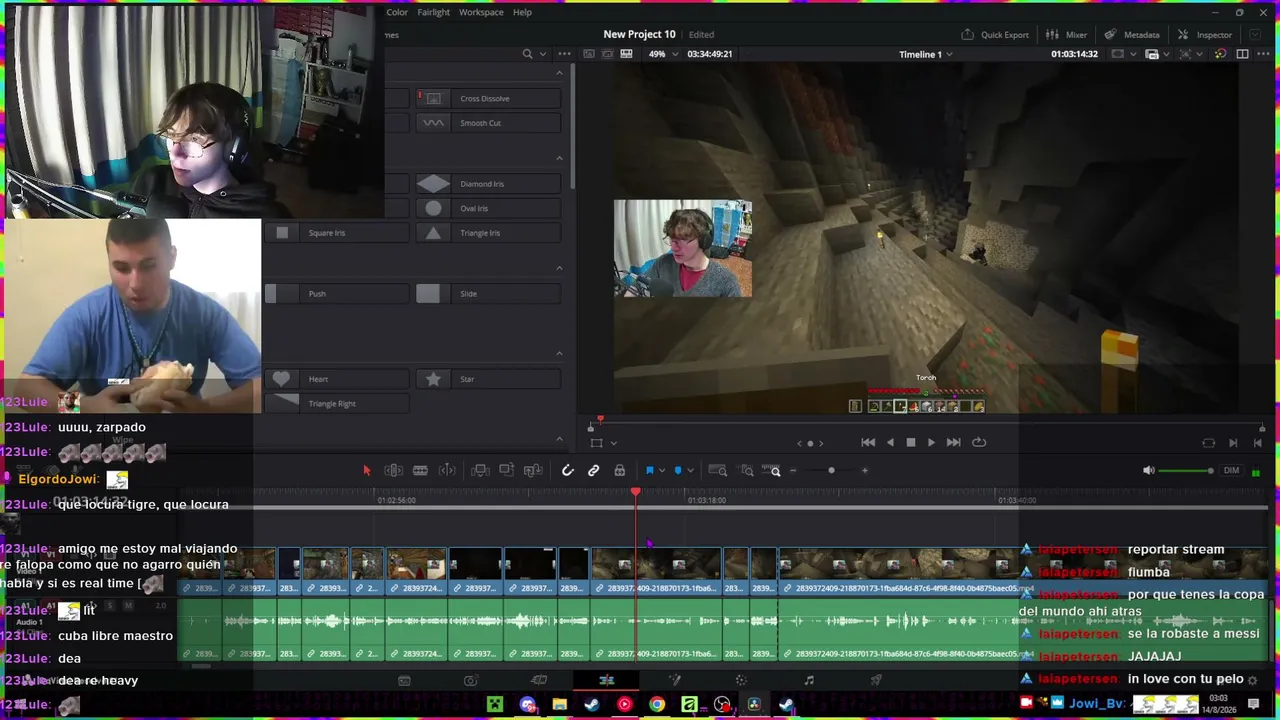Toggle the Position Lock padlock
This screenshot has width=1280, height=720.
click(620, 471)
